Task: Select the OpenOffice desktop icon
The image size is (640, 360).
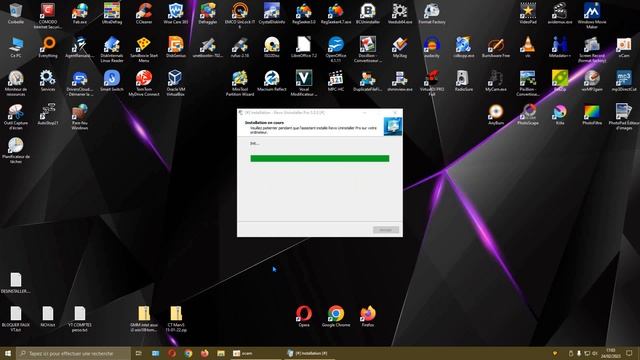Action: point(336,49)
